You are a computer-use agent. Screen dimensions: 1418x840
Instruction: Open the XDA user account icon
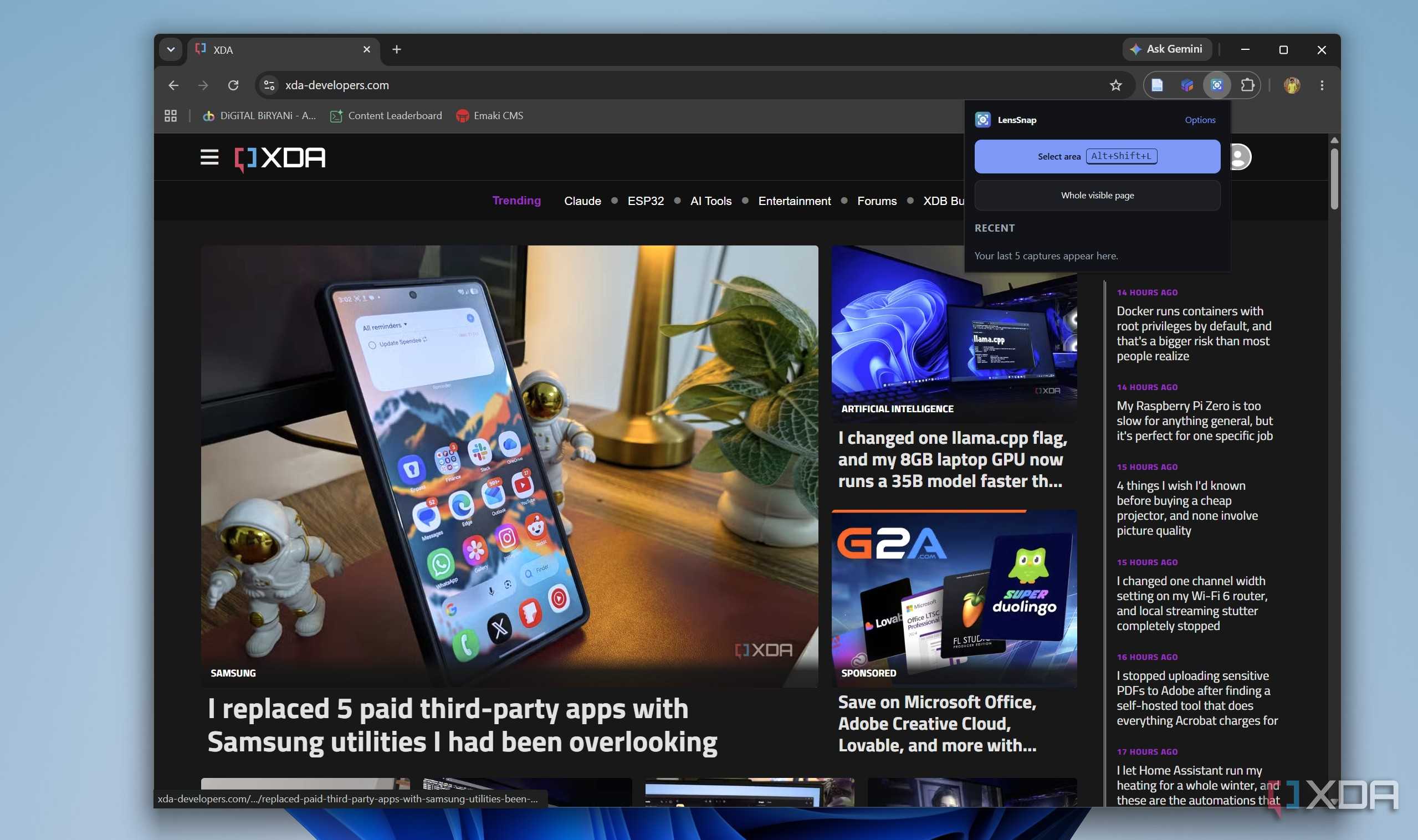[1239, 157]
